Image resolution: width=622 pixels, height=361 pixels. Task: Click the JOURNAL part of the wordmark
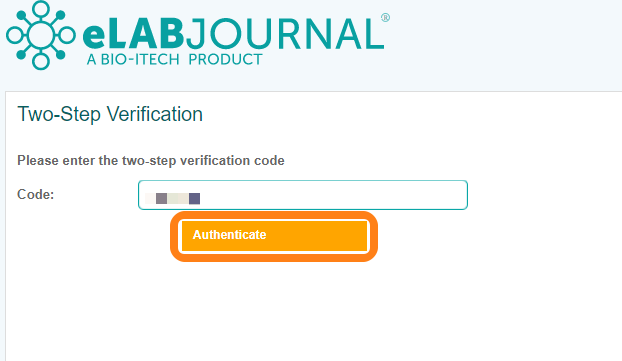click(x=285, y=34)
